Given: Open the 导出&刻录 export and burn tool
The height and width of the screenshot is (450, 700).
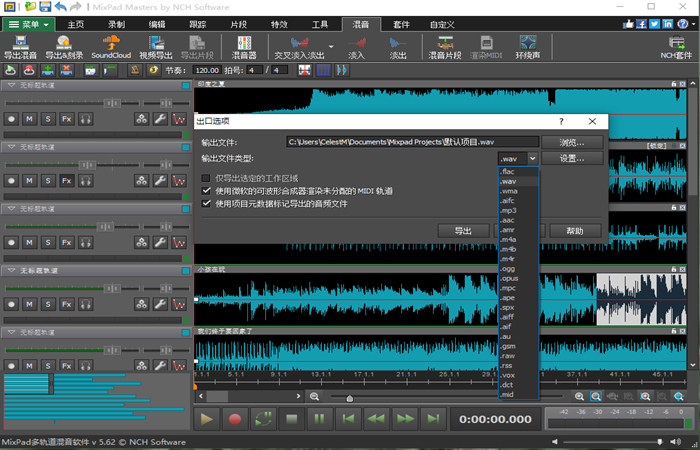Looking at the screenshot, I should point(64,47).
